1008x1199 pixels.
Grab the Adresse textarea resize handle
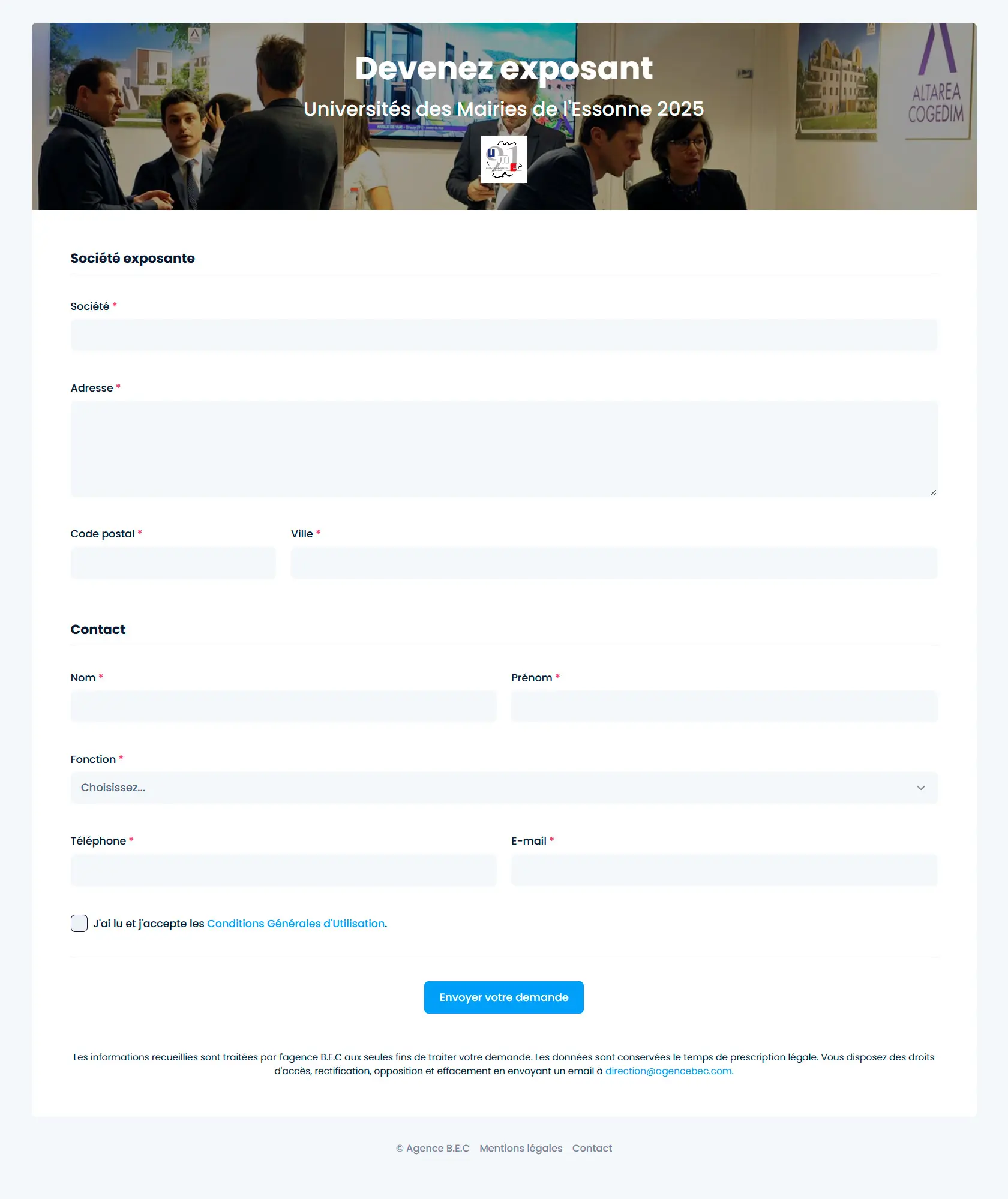click(932, 492)
